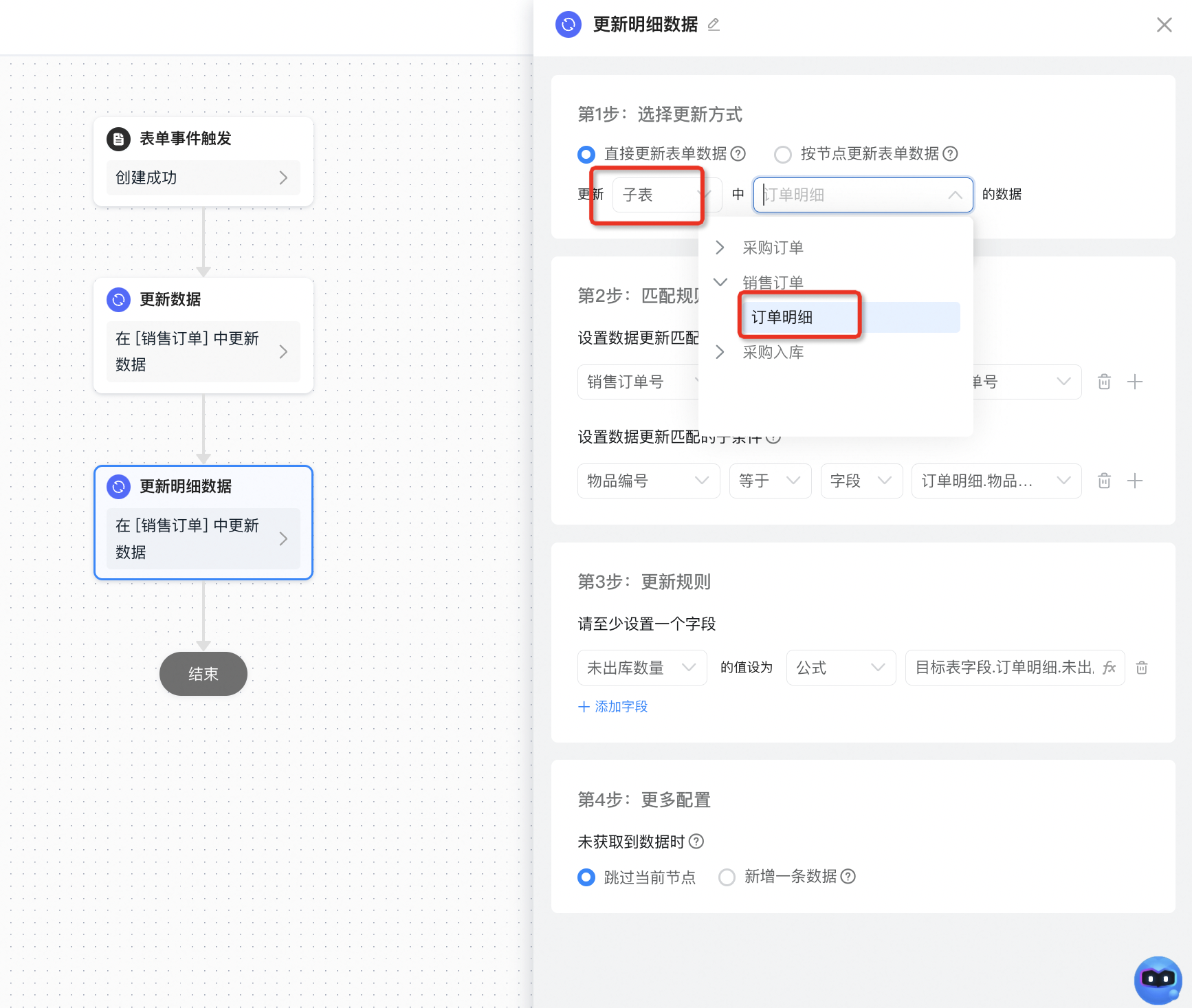Click the robot assistant icon
Viewport: 1192px width, 1008px height.
click(x=1158, y=980)
